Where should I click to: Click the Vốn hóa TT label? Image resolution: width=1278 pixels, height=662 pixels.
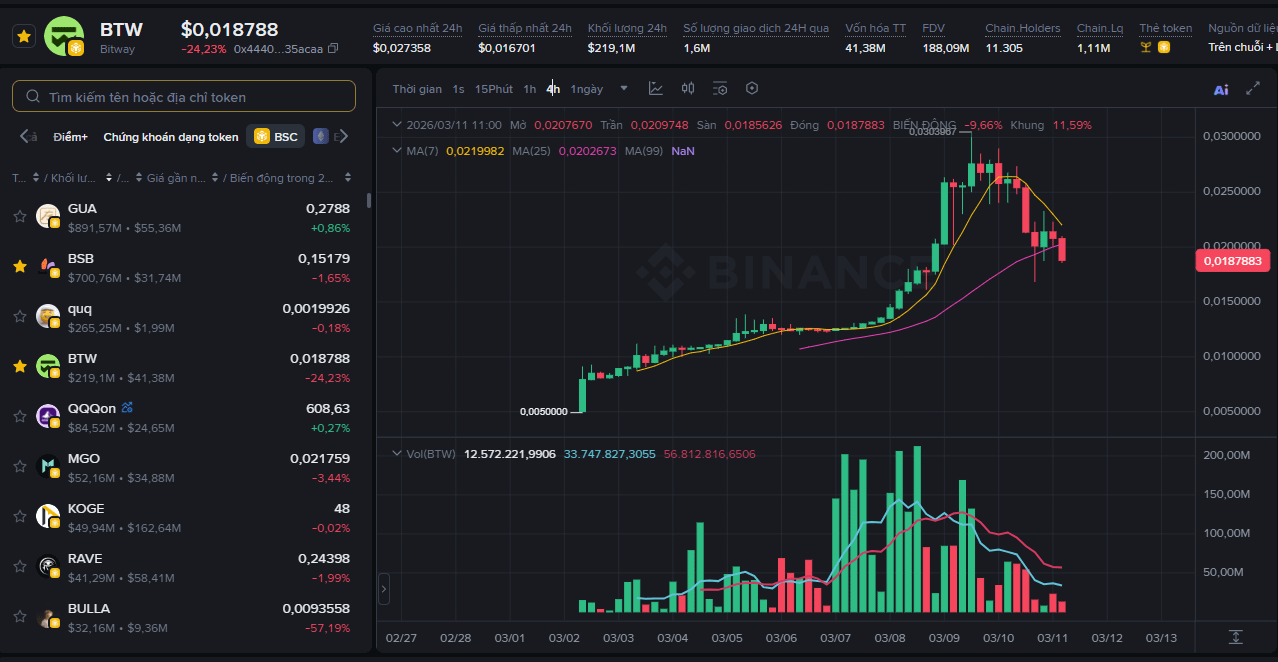click(x=875, y=28)
